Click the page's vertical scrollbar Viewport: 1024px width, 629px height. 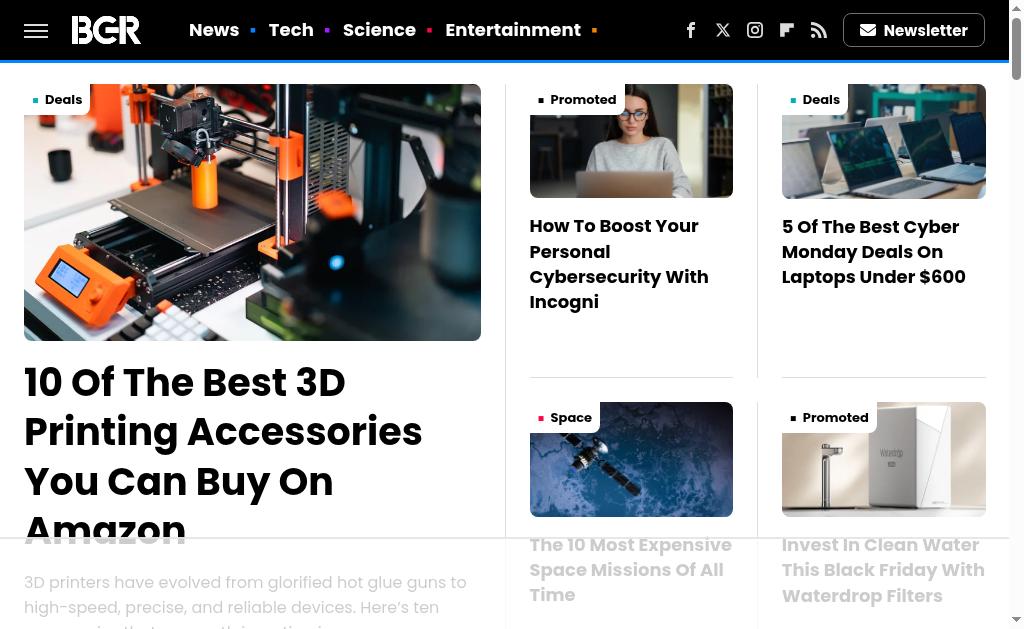(x=1016, y=300)
